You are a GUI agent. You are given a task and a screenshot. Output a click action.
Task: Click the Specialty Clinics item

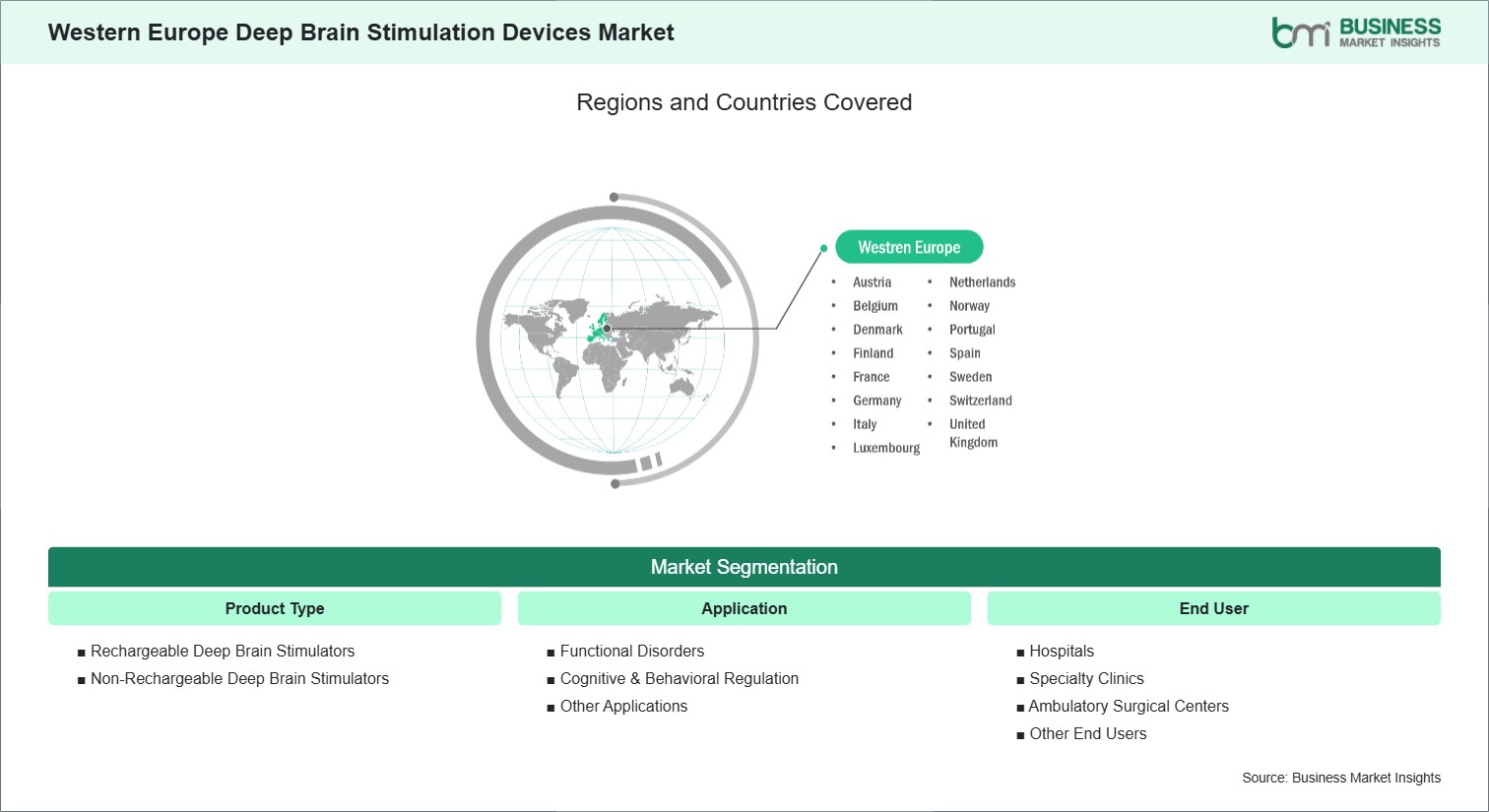coord(1086,678)
